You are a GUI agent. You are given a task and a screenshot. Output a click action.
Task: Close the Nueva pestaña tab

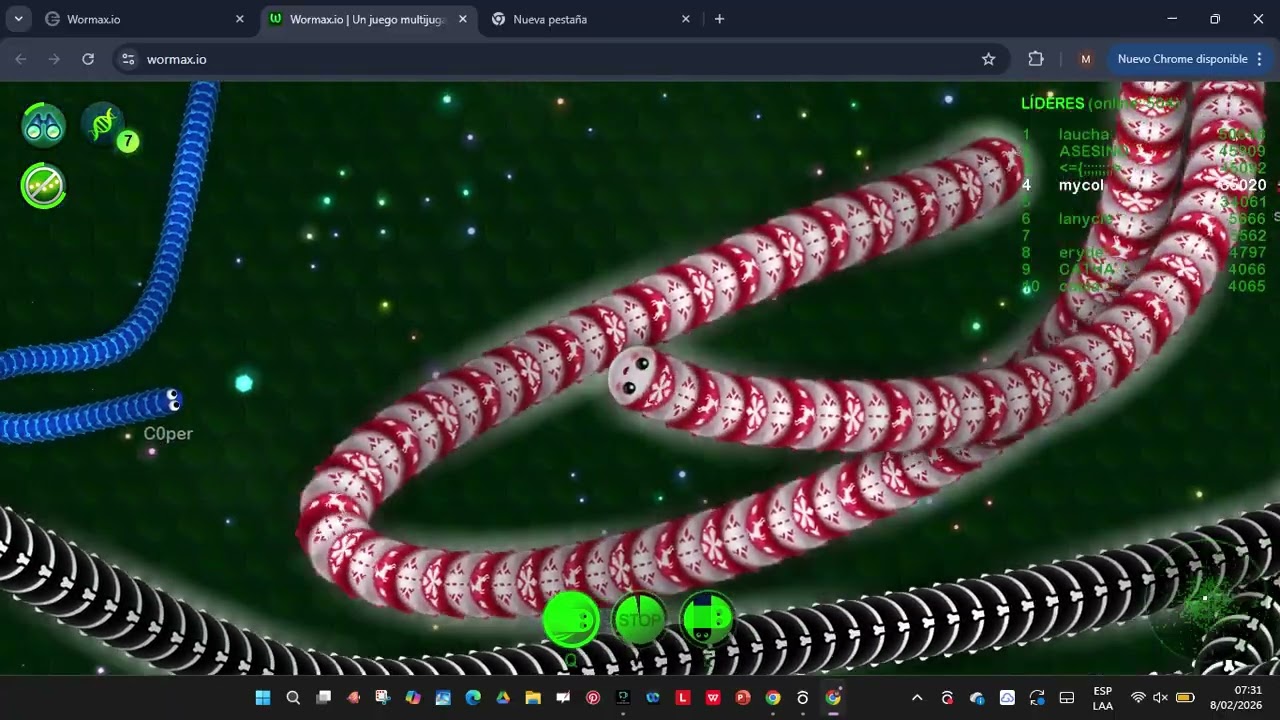686,19
